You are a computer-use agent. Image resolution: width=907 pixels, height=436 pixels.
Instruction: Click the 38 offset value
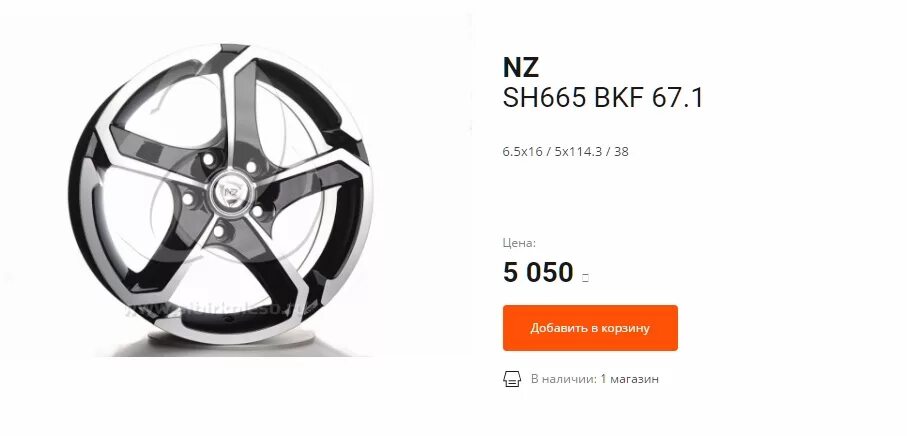pos(621,152)
